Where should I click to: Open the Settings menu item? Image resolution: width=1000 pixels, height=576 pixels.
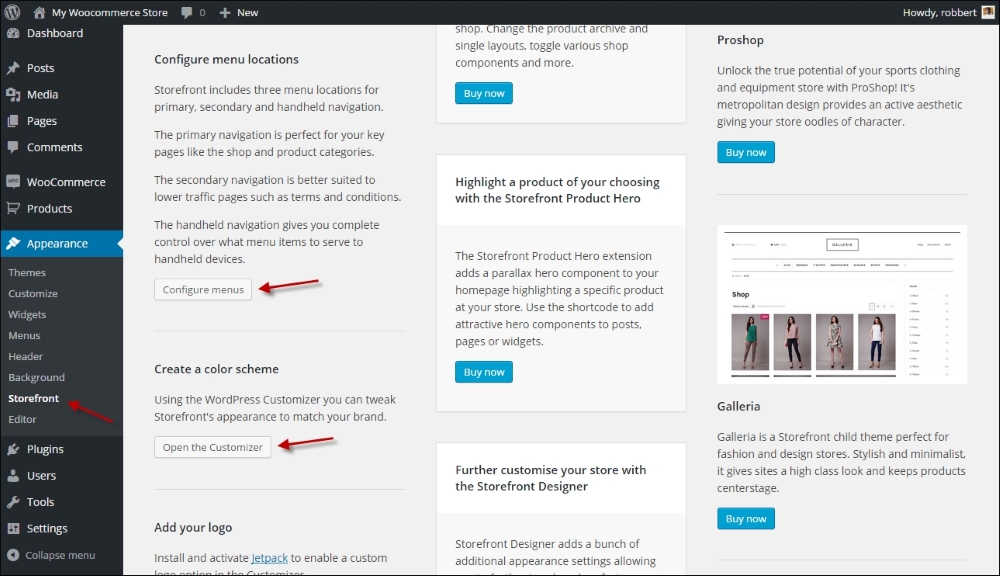pyautogui.click(x=47, y=528)
